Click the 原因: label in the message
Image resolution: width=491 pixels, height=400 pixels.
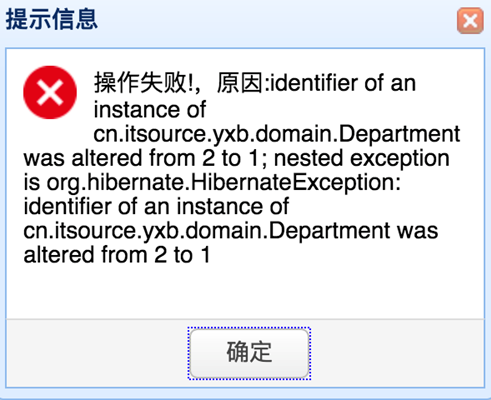(x=243, y=83)
